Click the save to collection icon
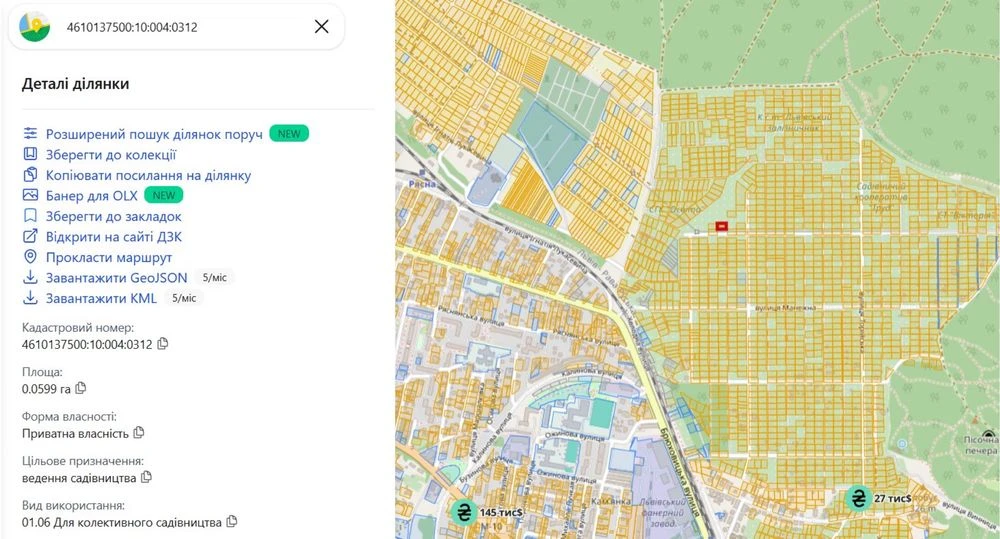 30,154
